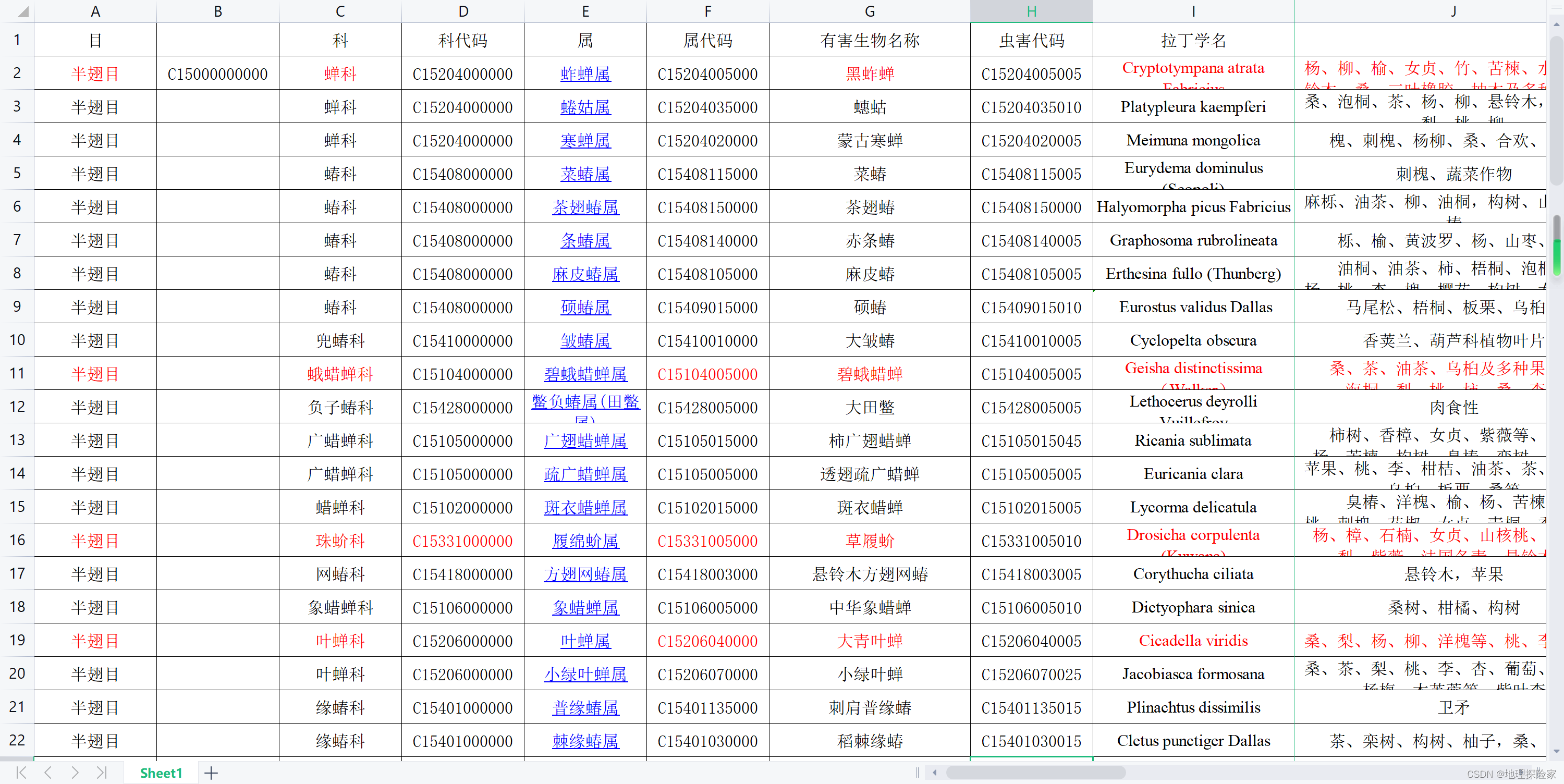This screenshot has width=1564, height=784.
Task: Select row 11 header
Action: [17, 373]
